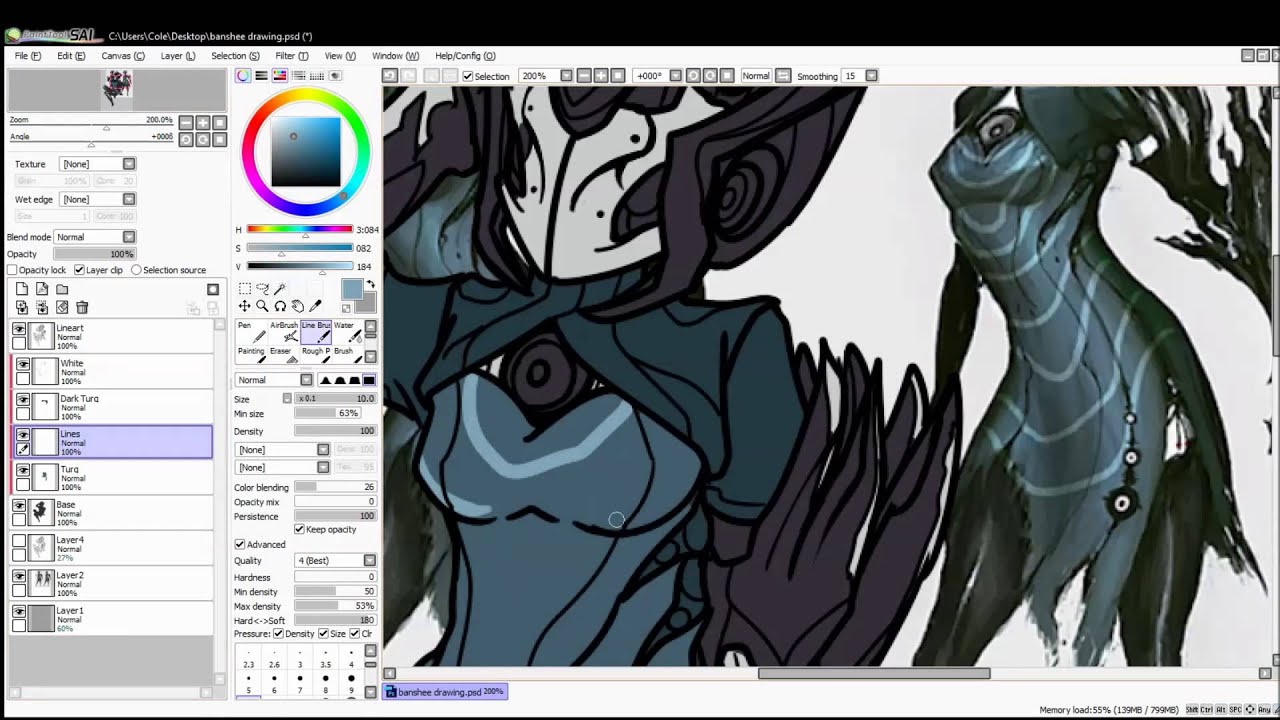Click the Undo button in toolbar
The height and width of the screenshot is (720, 1280).
click(390, 76)
